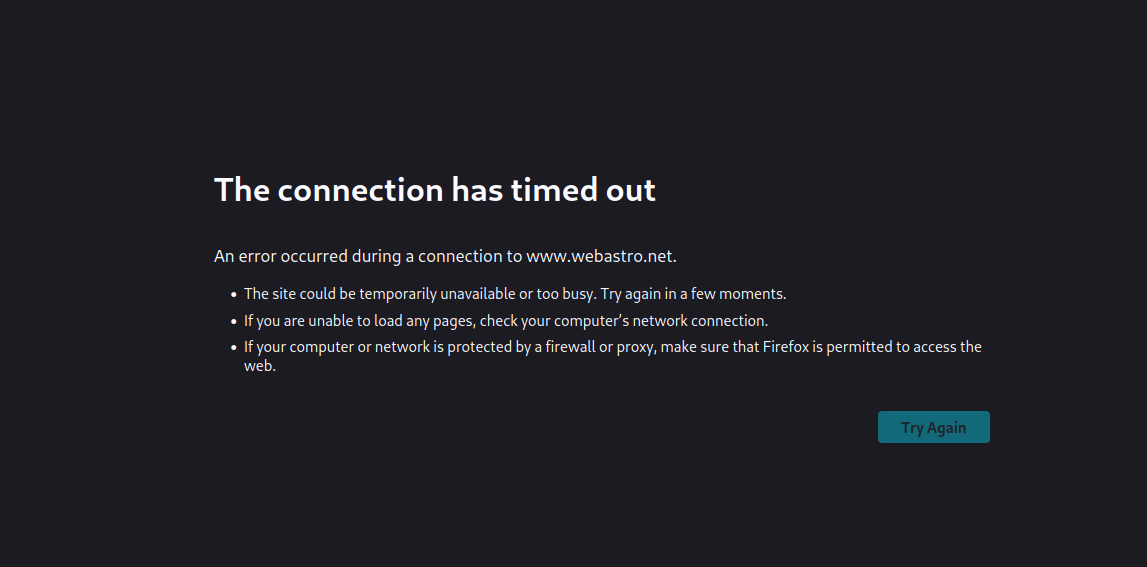Click the "Try again in a few moments" sentence
This screenshot has height=567, width=1147.
[693, 294]
